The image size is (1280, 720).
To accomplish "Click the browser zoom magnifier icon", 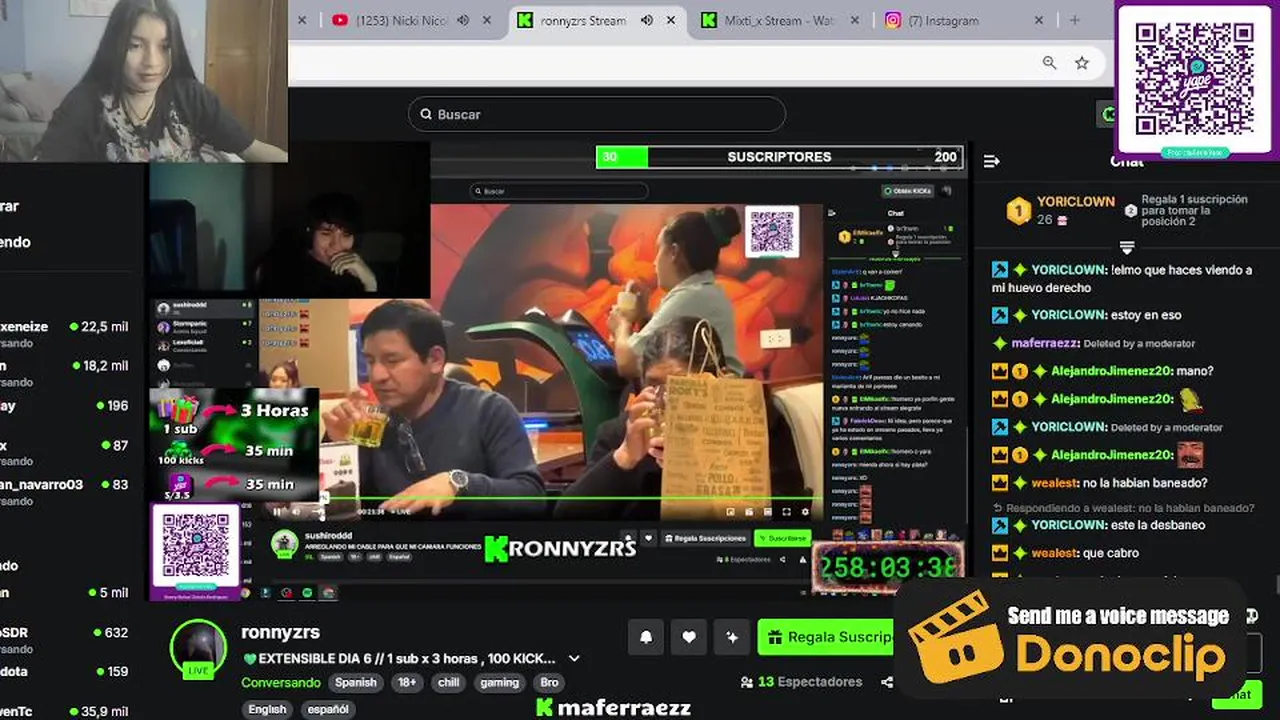I will pyautogui.click(x=1049, y=63).
